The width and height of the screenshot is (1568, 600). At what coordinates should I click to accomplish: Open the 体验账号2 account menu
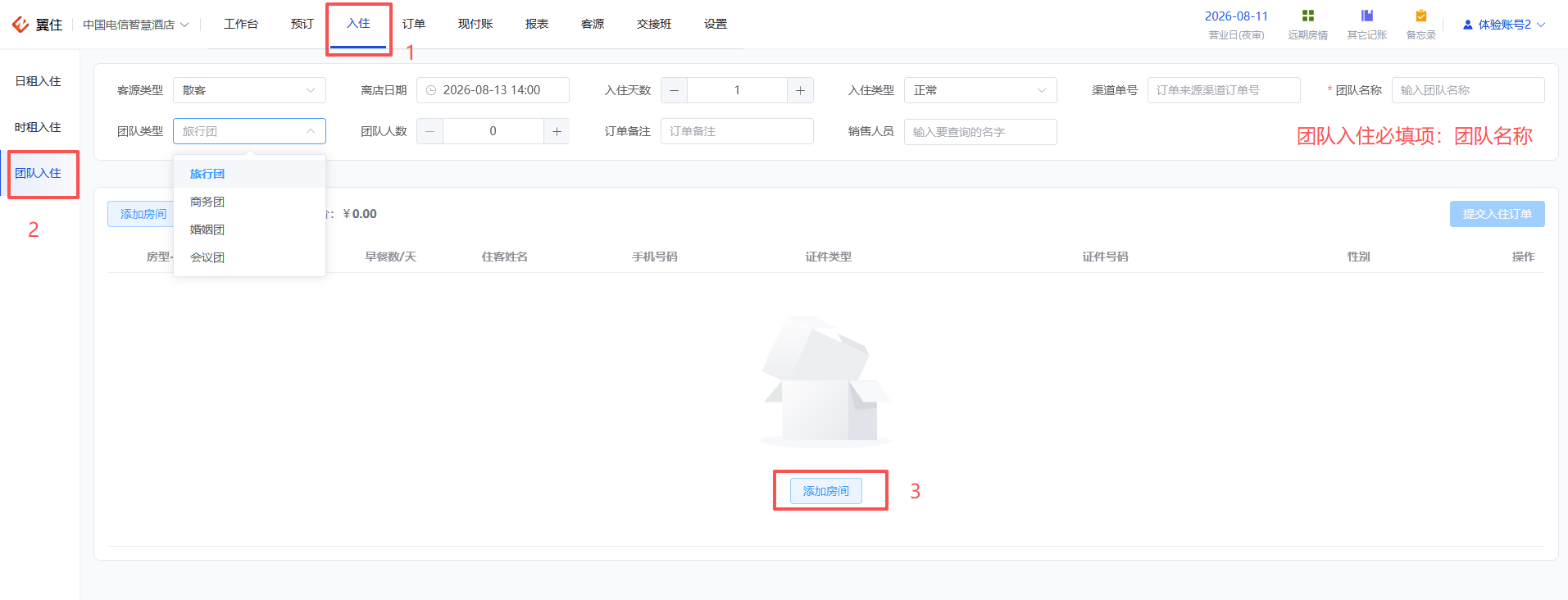tap(1504, 25)
